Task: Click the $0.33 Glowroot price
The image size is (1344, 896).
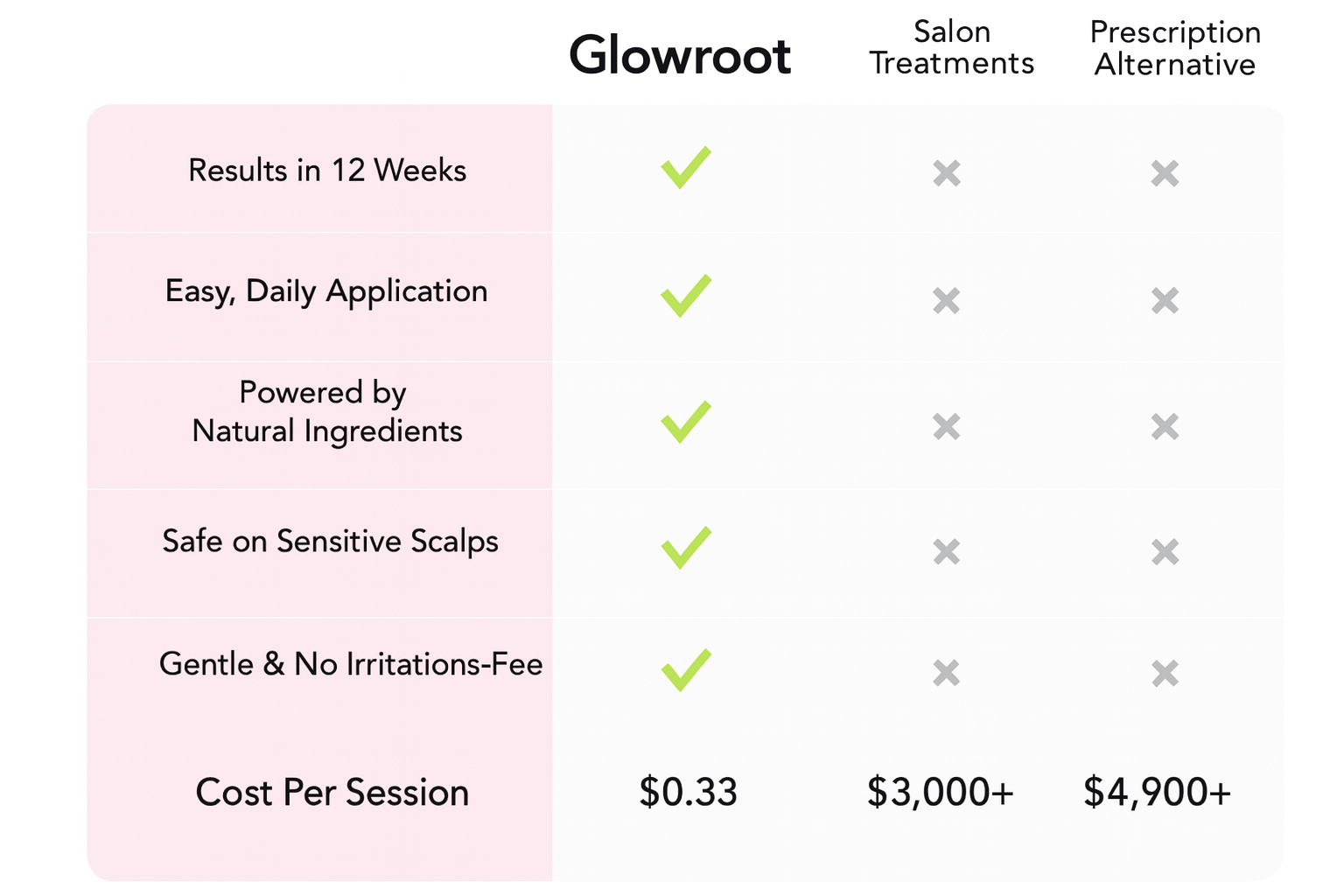Action: pyautogui.click(x=689, y=792)
